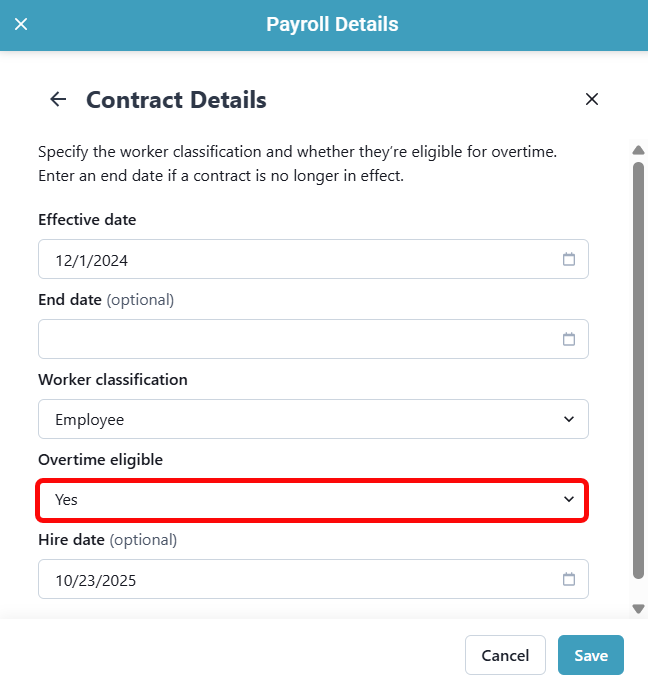Close the Contract Details panel
The image size is (648, 687).
coord(591,99)
